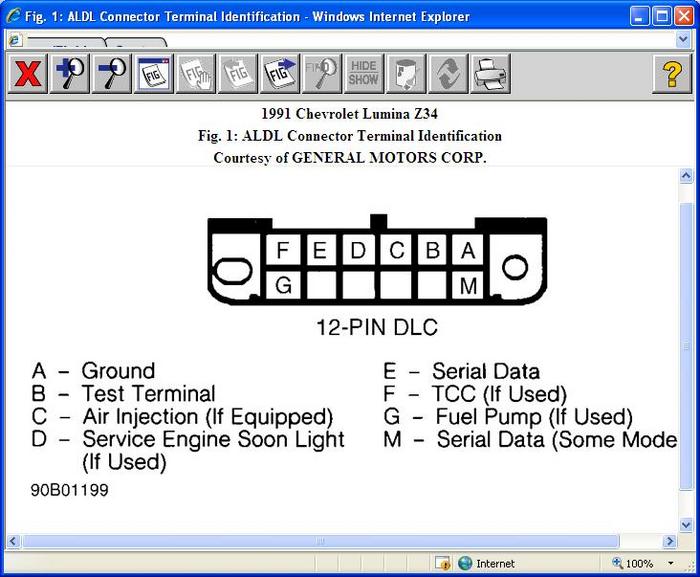
Task: Click 'TCC (If Used)' legend text
Action: tap(500, 394)
